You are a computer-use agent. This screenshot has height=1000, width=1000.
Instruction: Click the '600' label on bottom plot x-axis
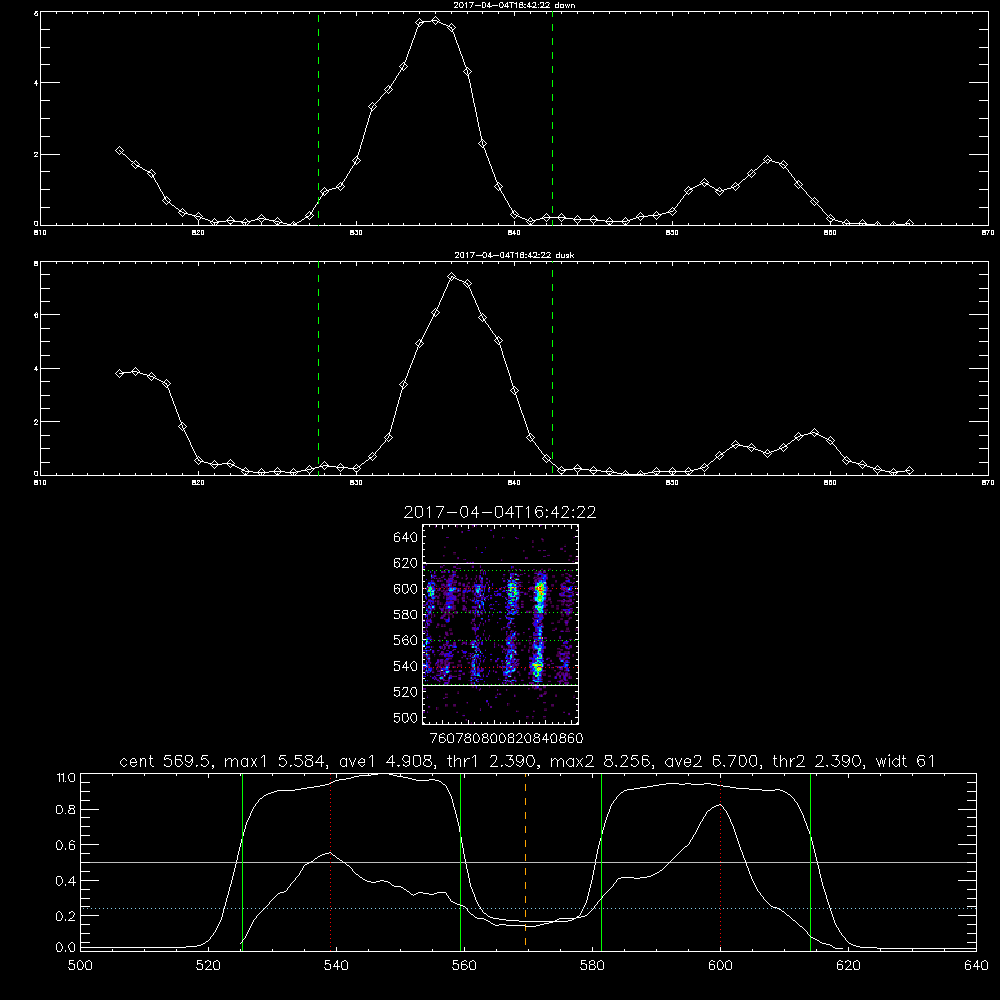[720, 966]
